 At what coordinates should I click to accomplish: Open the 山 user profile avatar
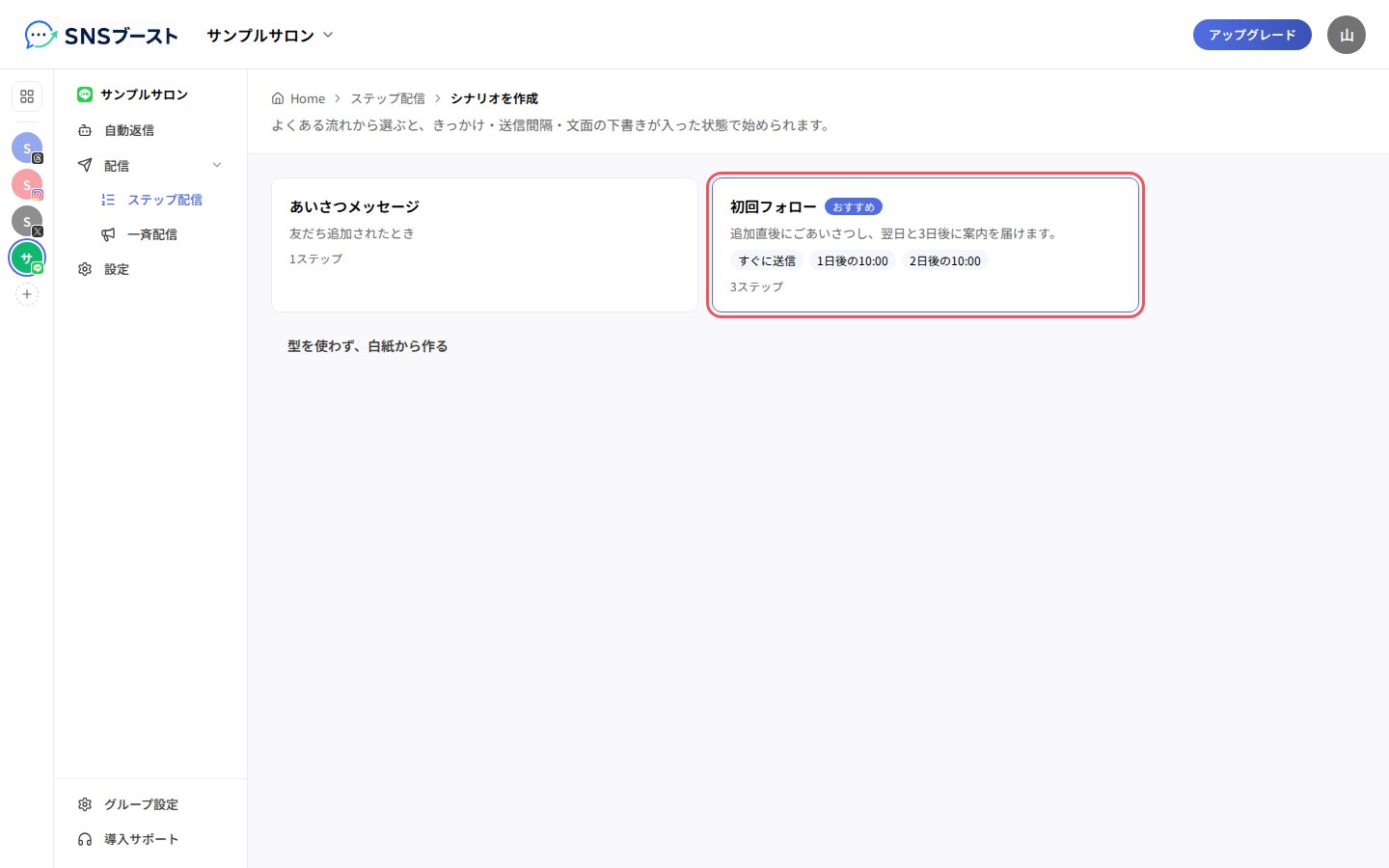point(1347,35)
